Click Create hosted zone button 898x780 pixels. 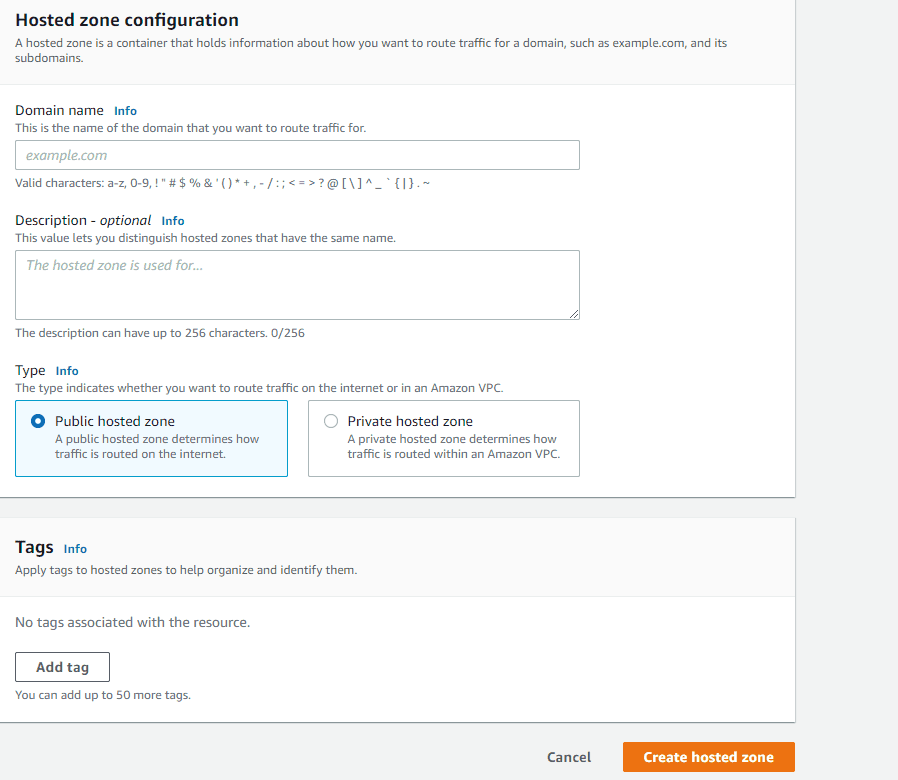click(x=708, y=757)
